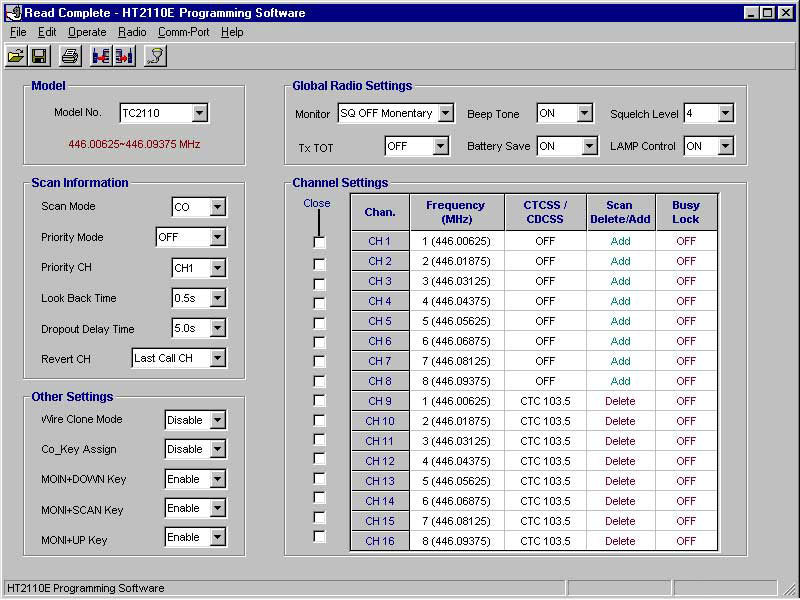Click the CH 3 Scan Add cell
The height and width of the screenshot is (600, 800).
(620, 281)
